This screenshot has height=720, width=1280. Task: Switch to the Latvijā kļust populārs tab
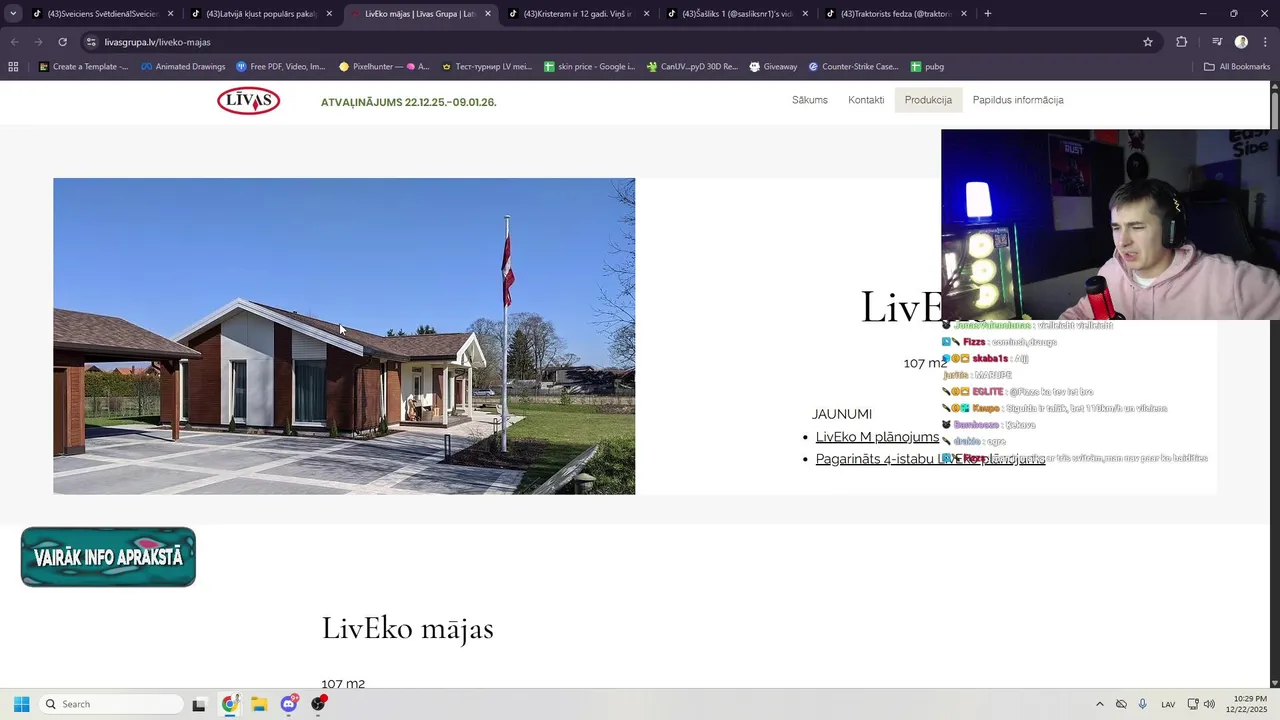click(255, 14)
